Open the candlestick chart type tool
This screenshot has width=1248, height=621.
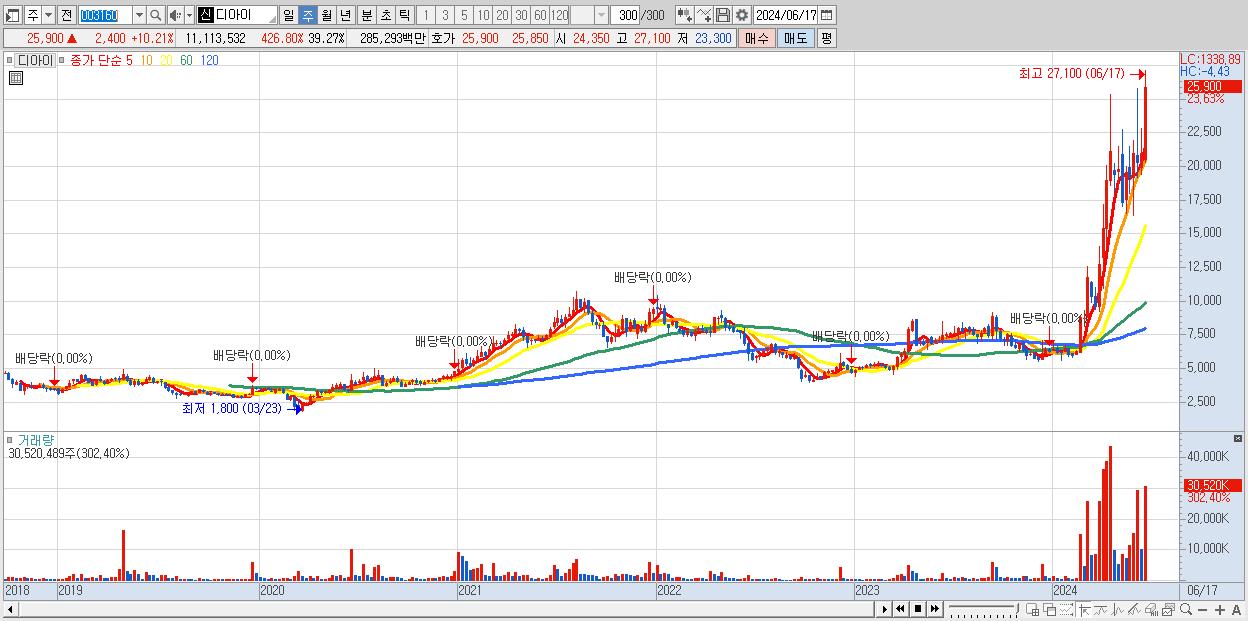click(x=684, y=15)
